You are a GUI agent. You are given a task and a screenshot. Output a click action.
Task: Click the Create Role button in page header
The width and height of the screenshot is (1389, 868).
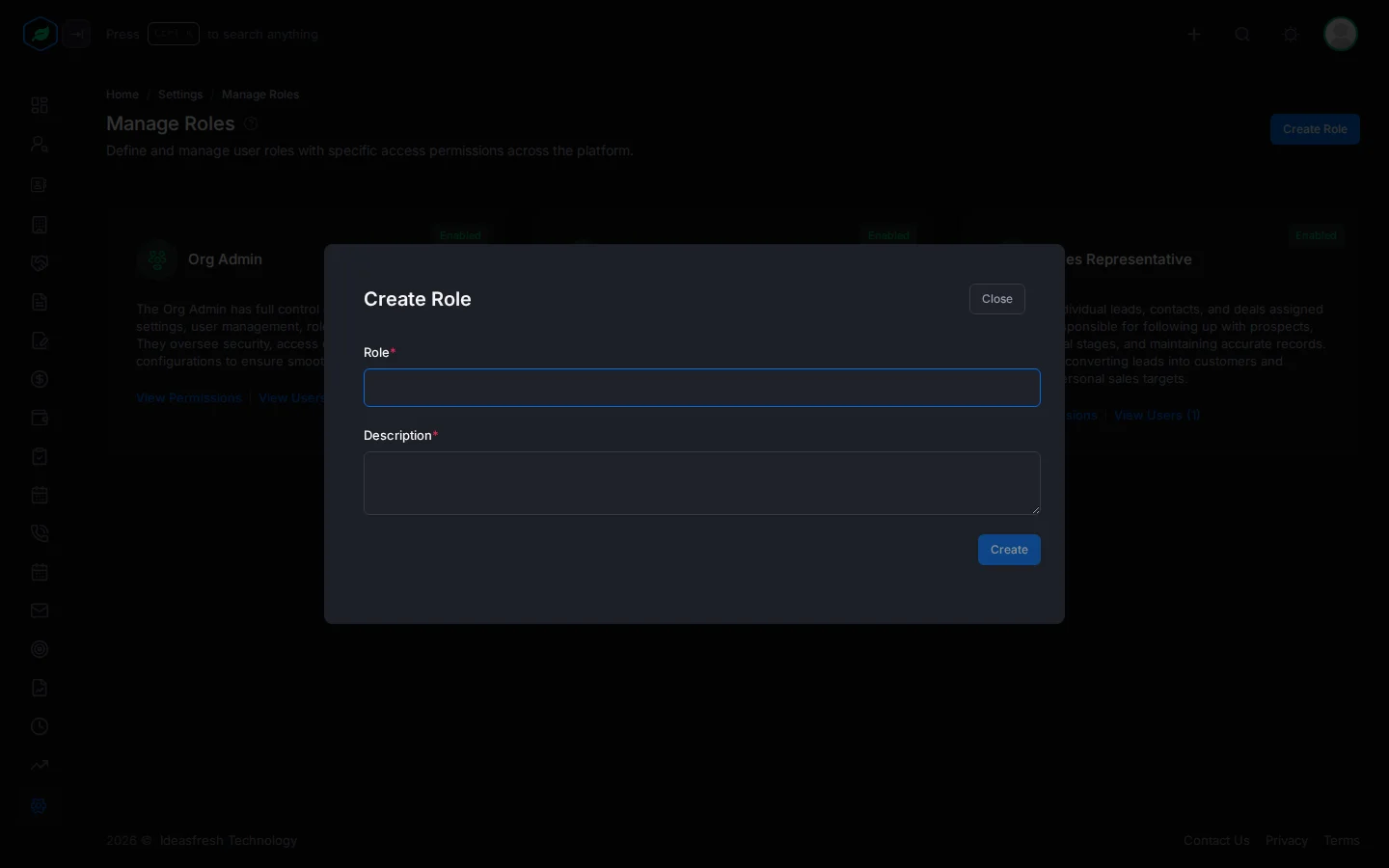1315,129
